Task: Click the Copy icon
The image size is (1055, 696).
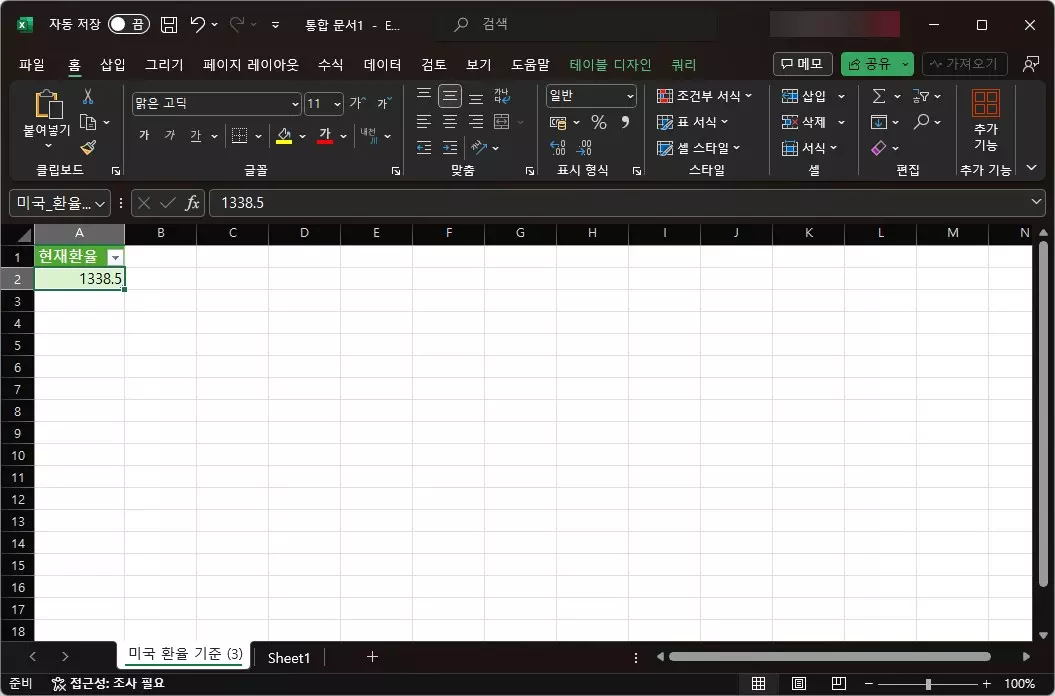Action: click(88, 122)
